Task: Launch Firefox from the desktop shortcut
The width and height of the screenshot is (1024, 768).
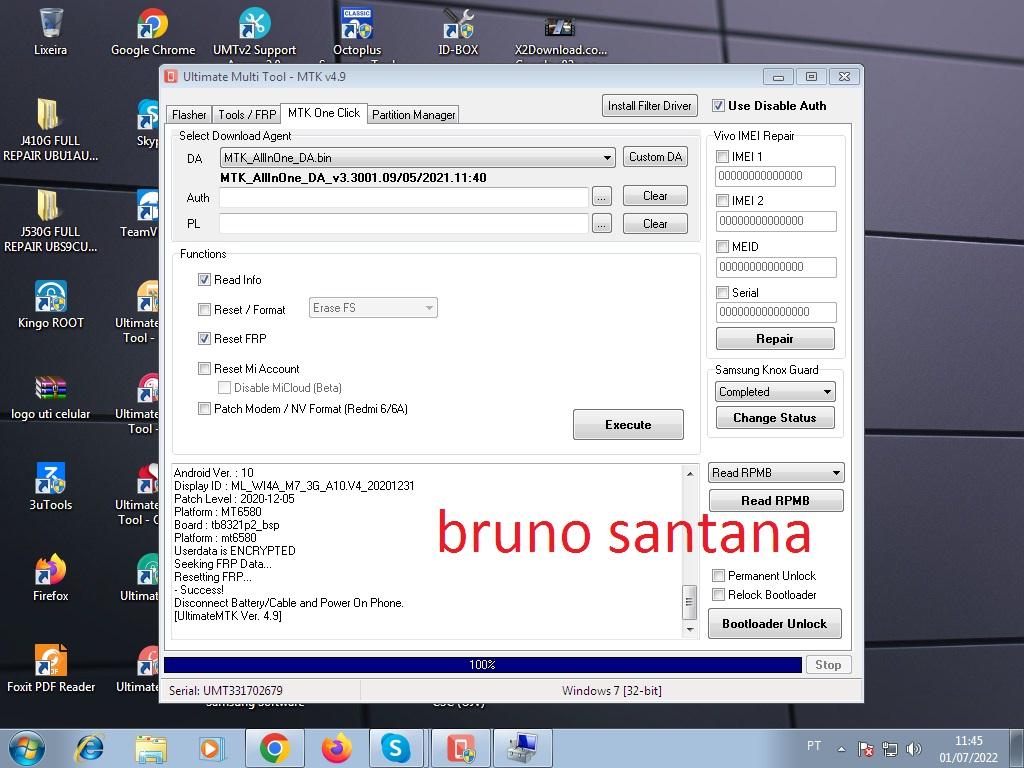Action: [x=50, y=577]
